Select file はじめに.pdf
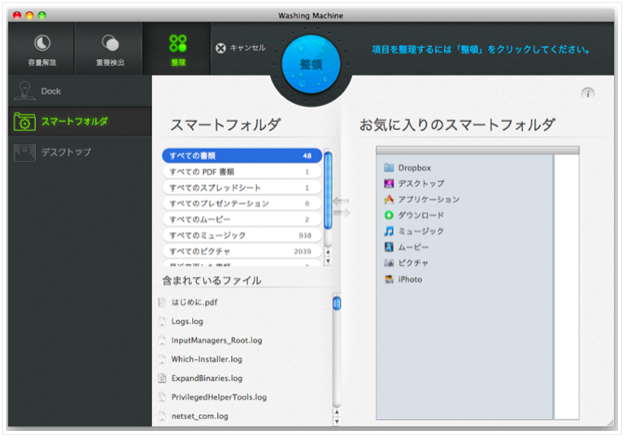This screenshot has height=440, width=626. (x=194, y=302)
